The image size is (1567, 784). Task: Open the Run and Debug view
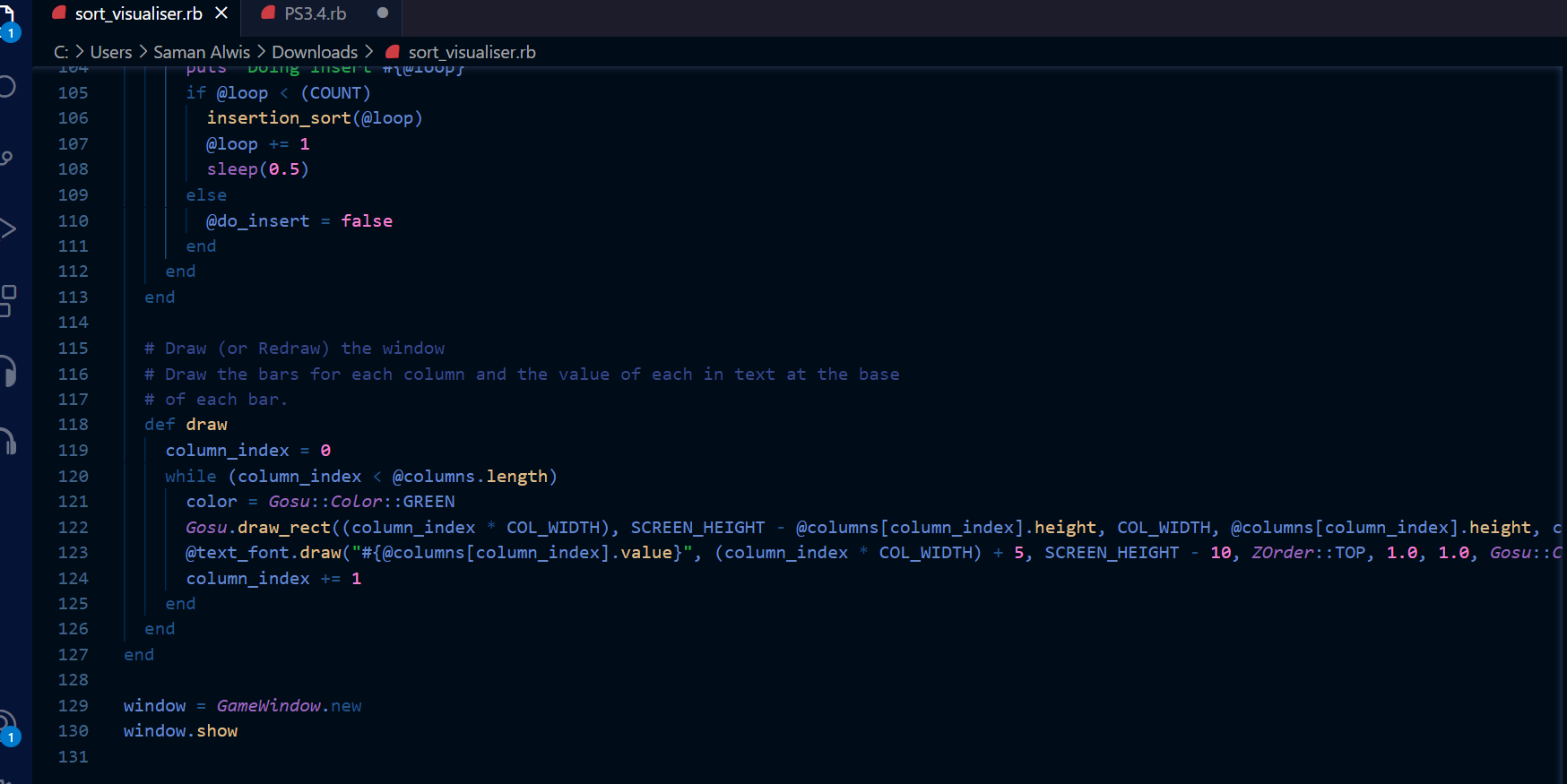coord(7,228)
